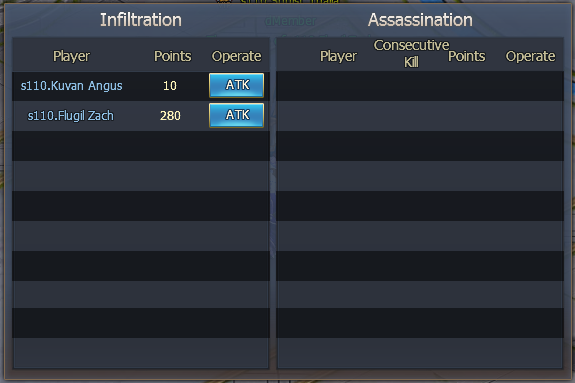The image size is (575, 383).
Task: Attack s110.Kuvan Angus with ATK button
Action: point(236,85)
